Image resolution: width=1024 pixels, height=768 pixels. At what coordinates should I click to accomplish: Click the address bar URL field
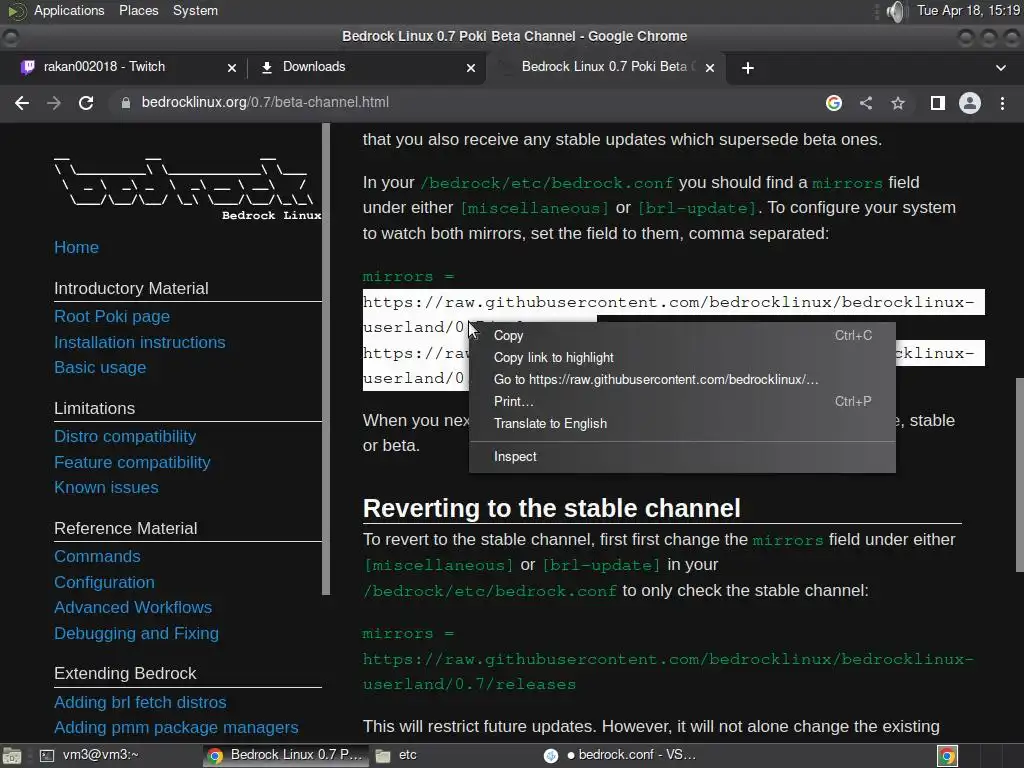tap(457, 103)
